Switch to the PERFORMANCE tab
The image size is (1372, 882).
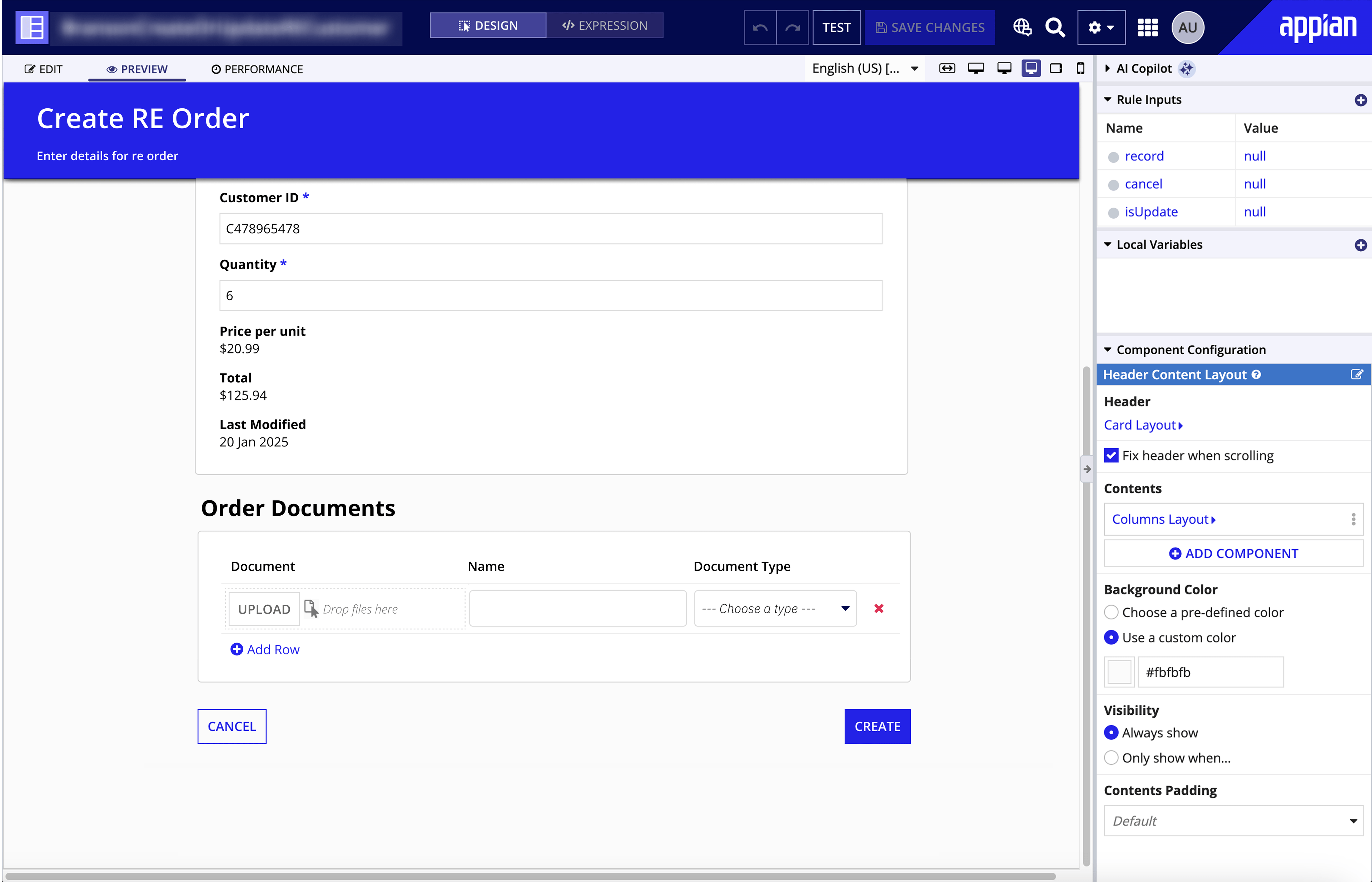pyautogui.click(x=257, y=69)
